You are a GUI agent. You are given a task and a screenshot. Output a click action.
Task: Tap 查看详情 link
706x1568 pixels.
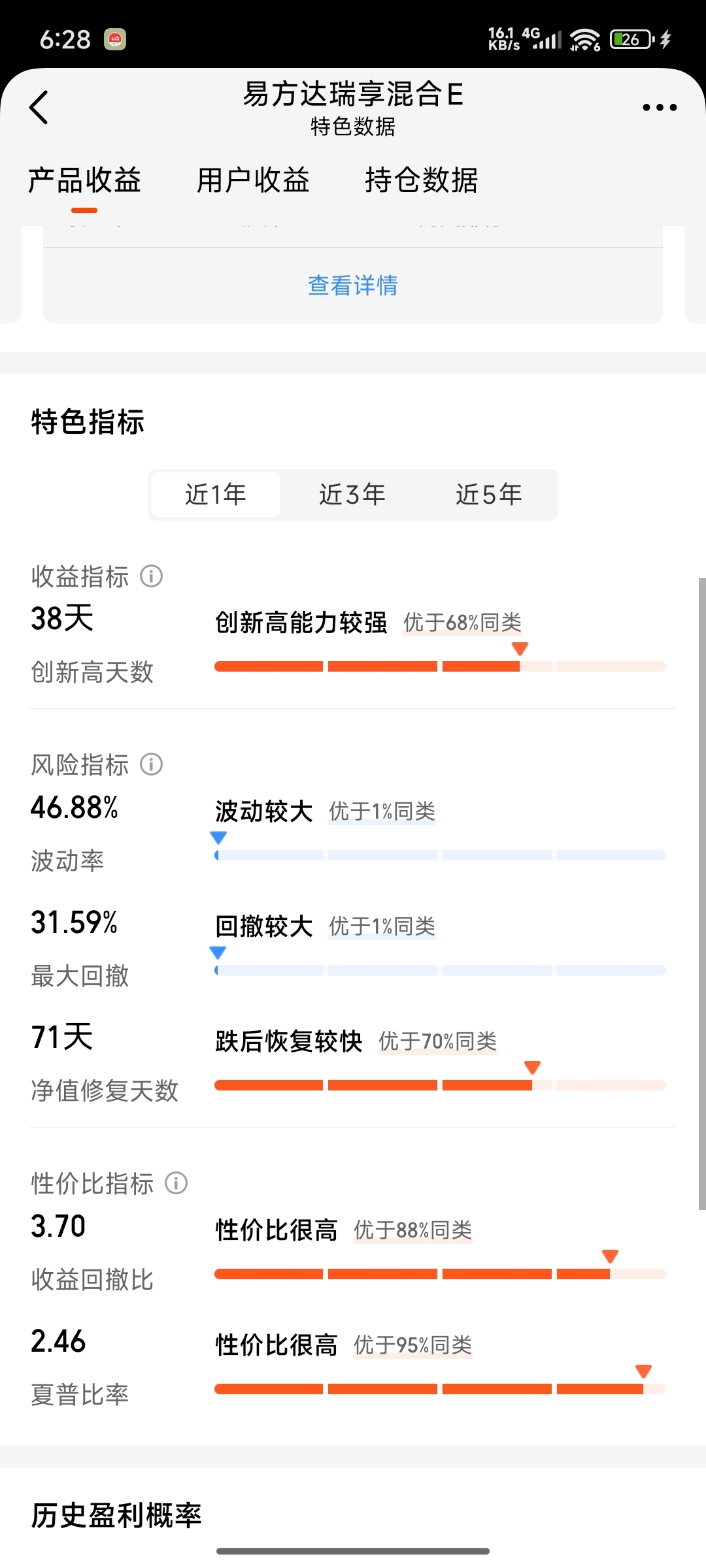(x=352, y=286)
